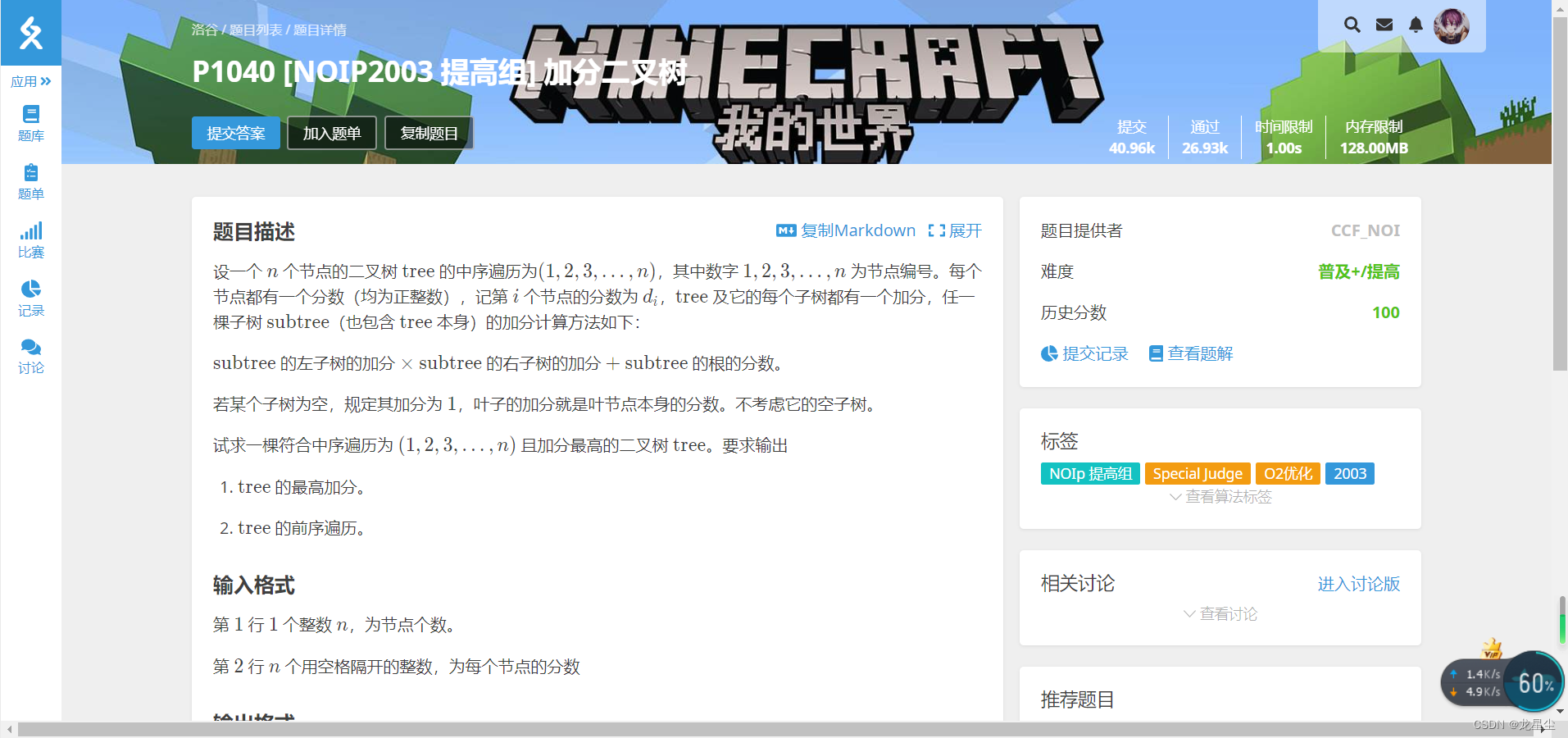
Task: Click 题目列表 breadcrumb link
Action: pos(256,30)
